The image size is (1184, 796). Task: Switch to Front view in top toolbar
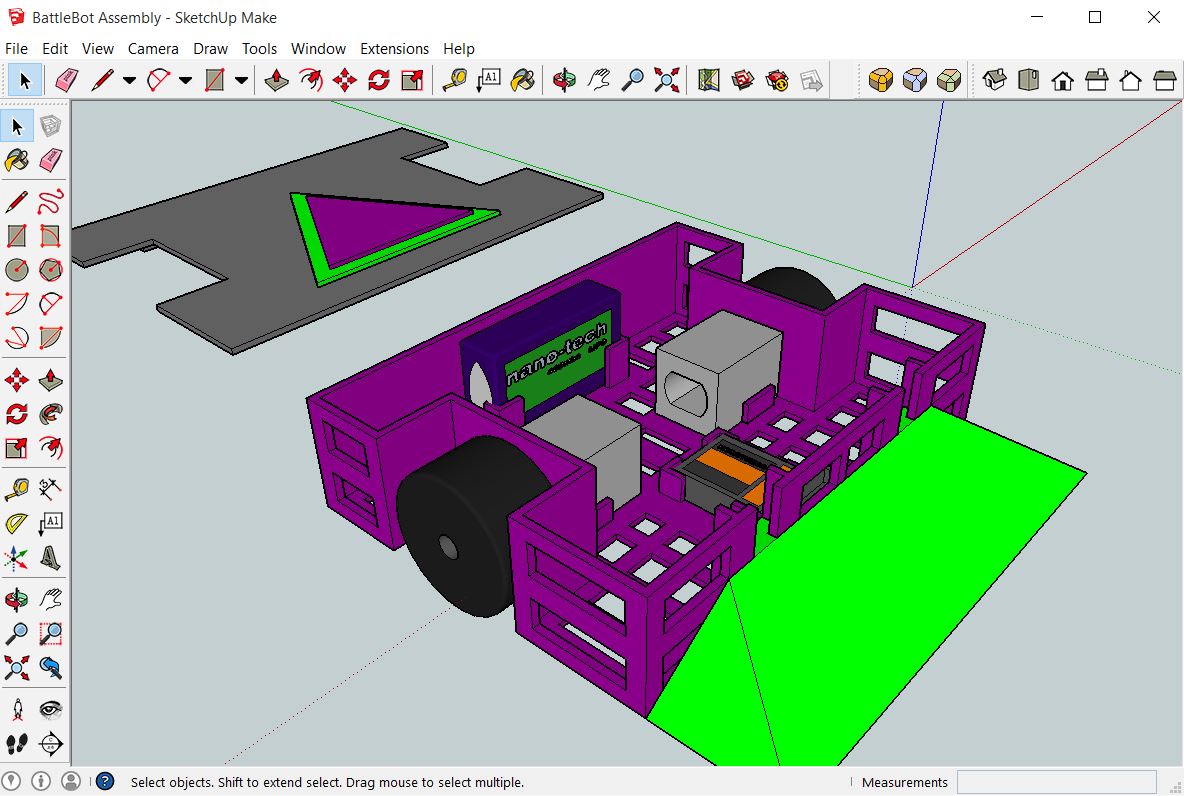coord(1062,80)
